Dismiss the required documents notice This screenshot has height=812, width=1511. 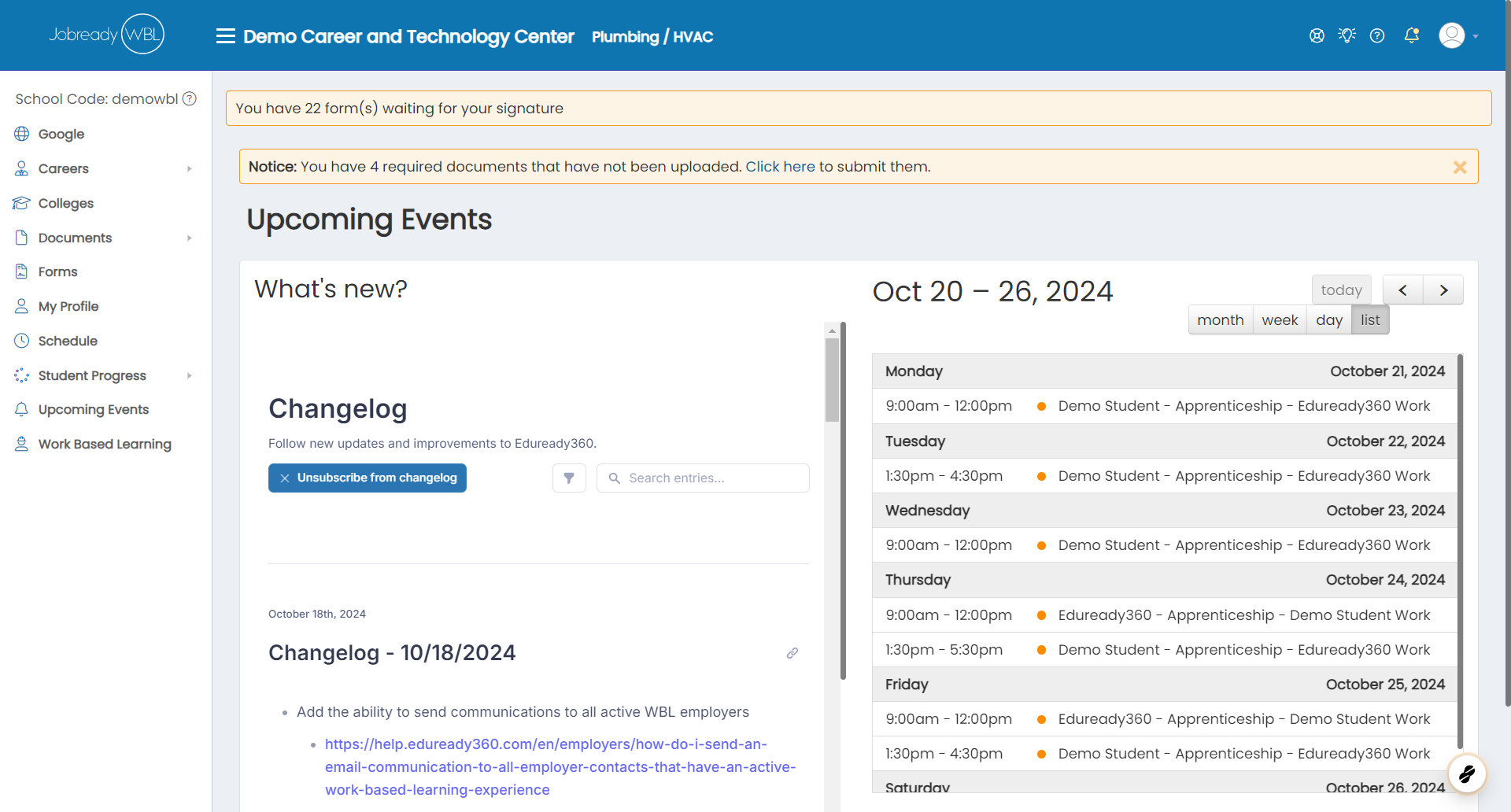pyautogui.click(x=1460, y=167)
